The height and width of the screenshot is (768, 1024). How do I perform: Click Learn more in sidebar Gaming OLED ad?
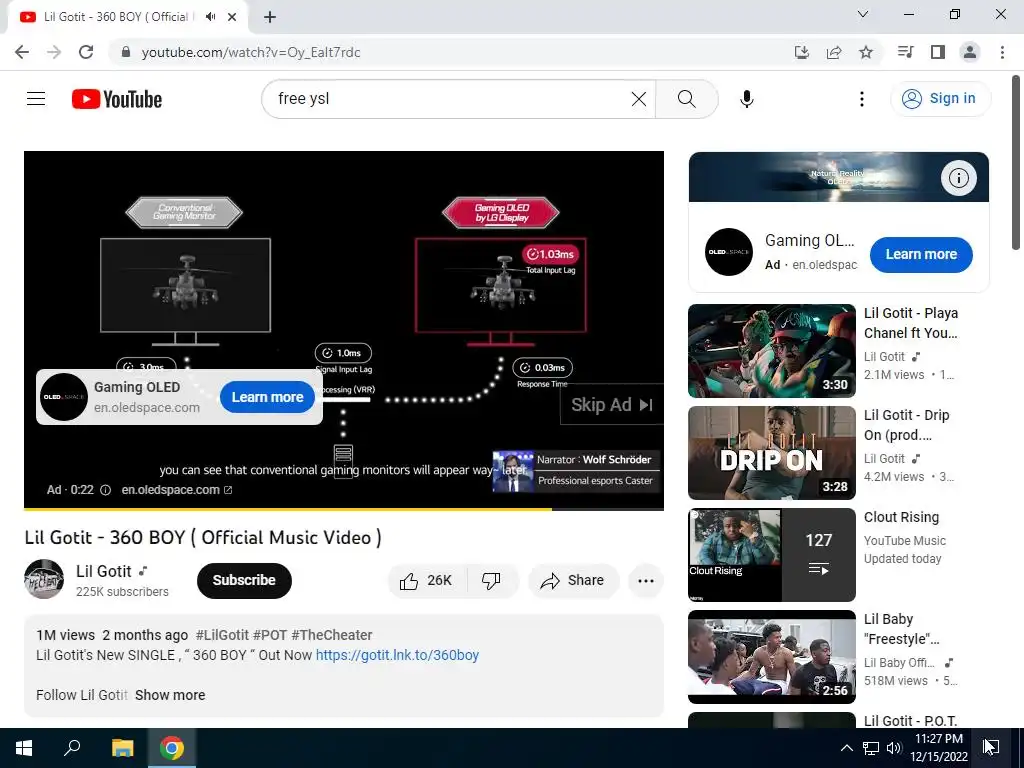click(921, 255)
